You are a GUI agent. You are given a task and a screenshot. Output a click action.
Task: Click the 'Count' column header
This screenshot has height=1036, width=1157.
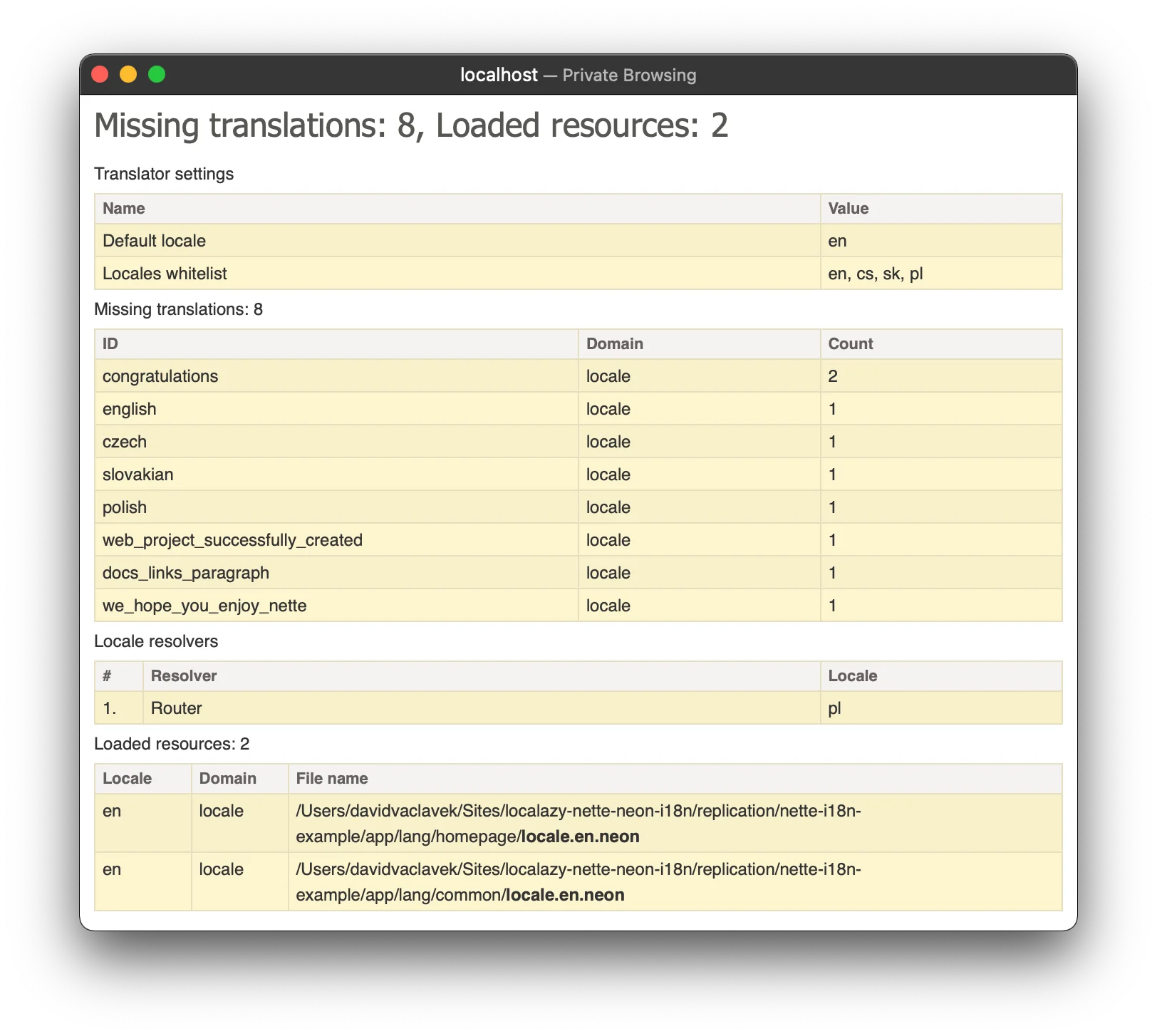coord(850,343)
